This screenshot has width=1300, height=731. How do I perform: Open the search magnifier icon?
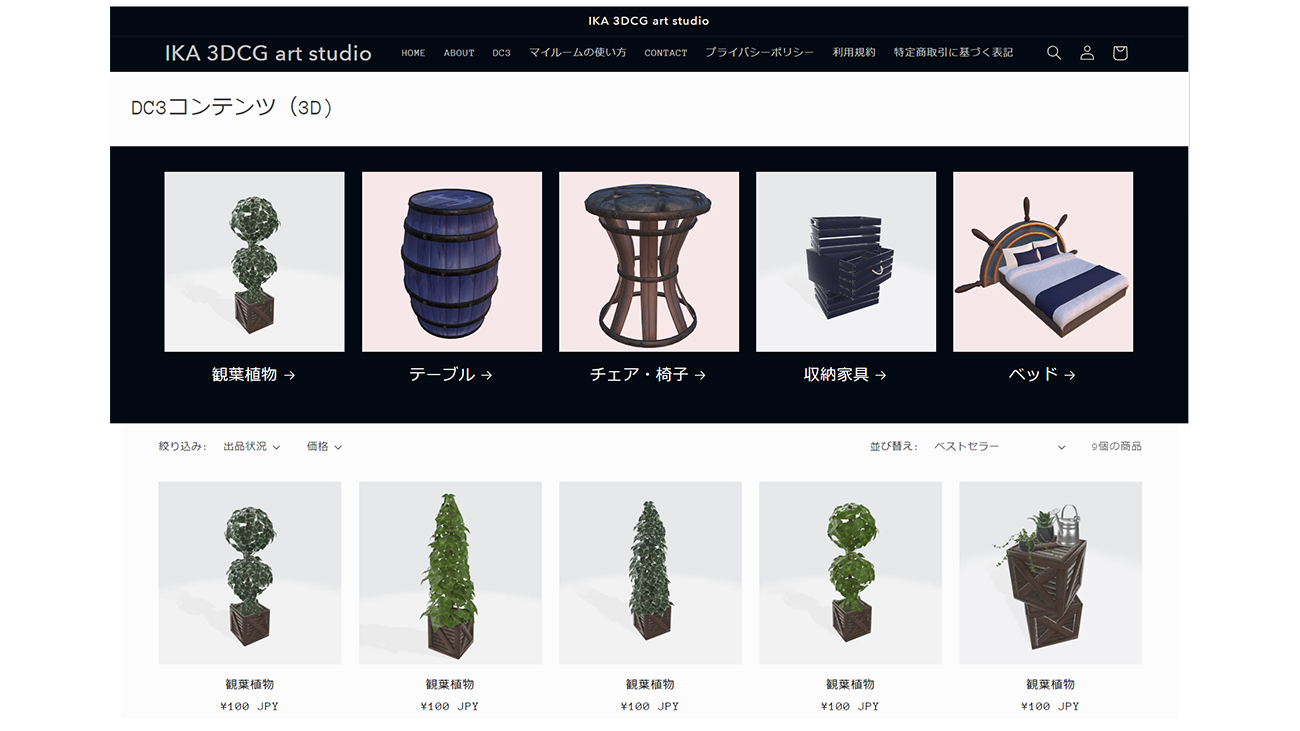pos(1054,53)
